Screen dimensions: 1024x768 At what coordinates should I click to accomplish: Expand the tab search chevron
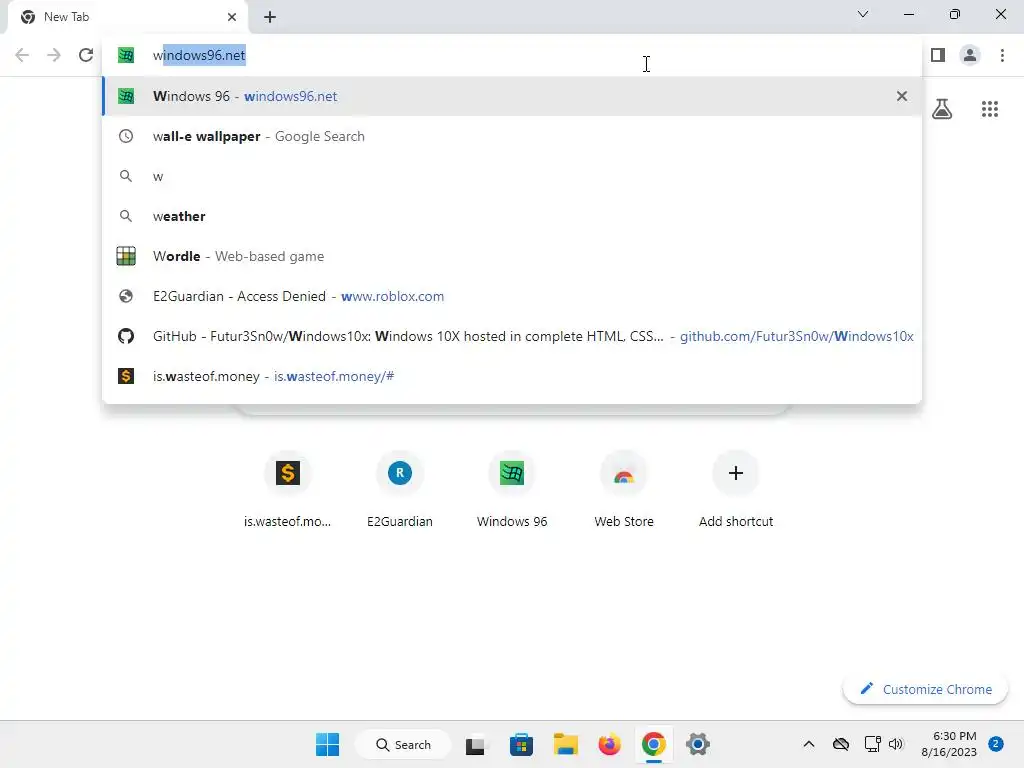tap(862, 14)
